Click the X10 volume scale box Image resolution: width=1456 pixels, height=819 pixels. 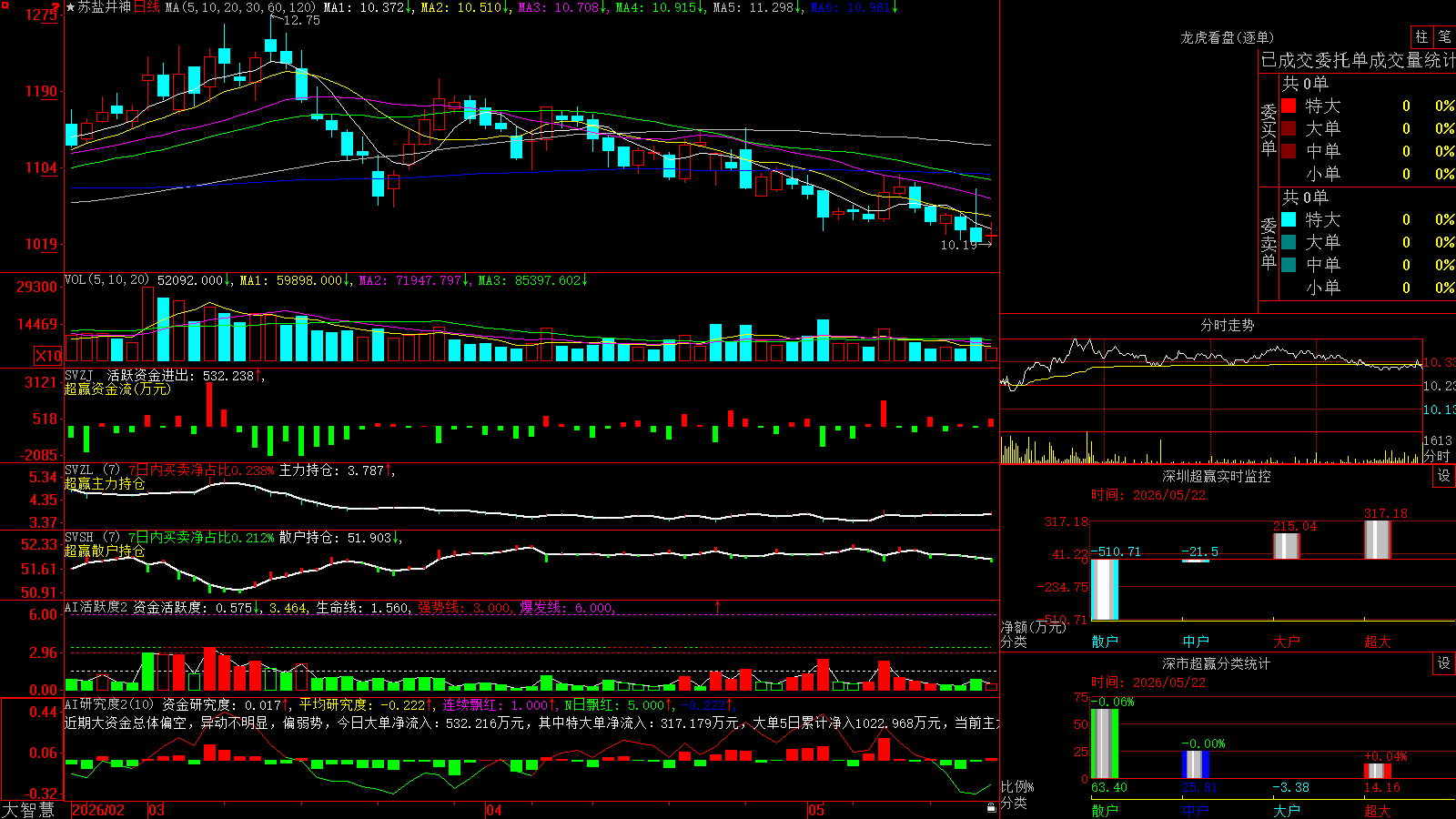click(48, 356)
